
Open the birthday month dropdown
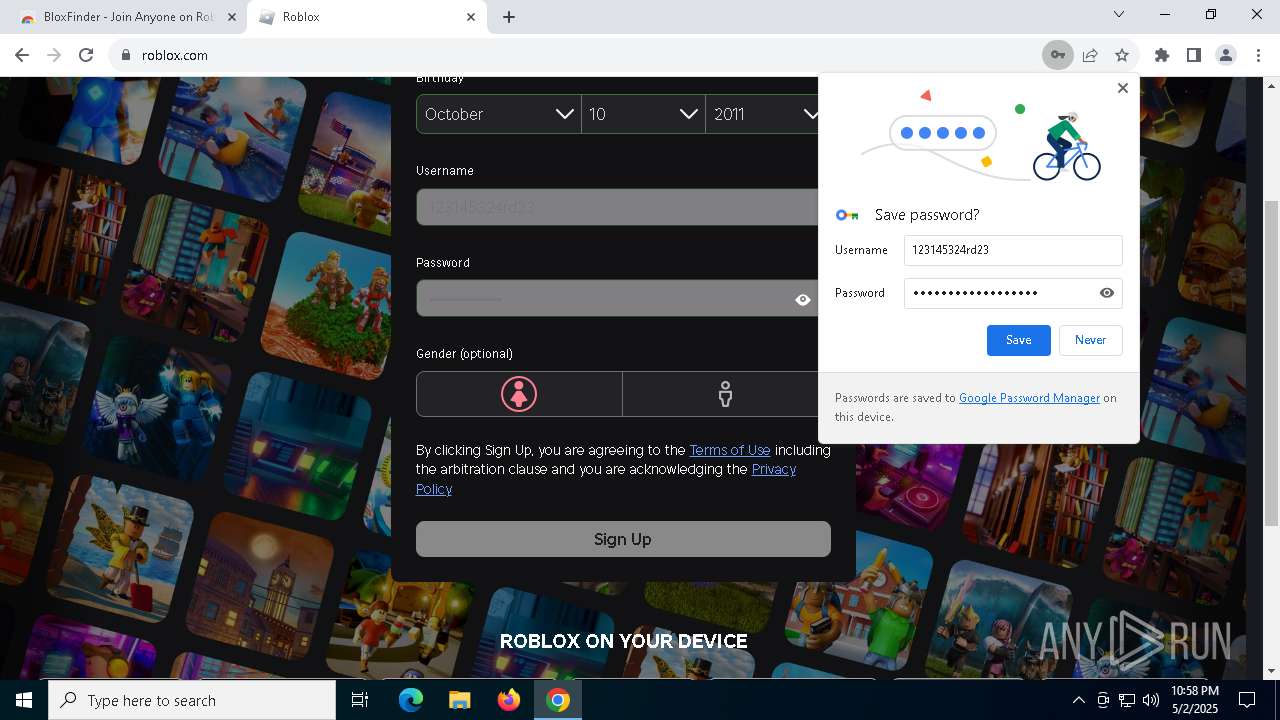(x=498, y=114)
